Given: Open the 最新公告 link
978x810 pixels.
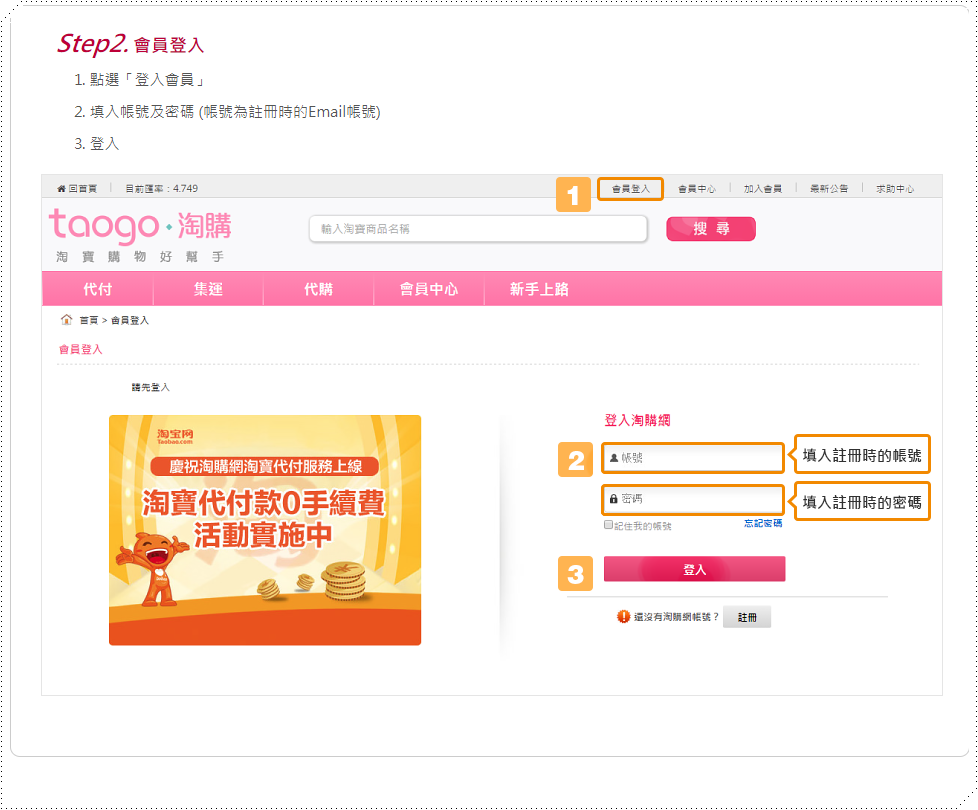Looking at the screenshot, I should point(829,189).
